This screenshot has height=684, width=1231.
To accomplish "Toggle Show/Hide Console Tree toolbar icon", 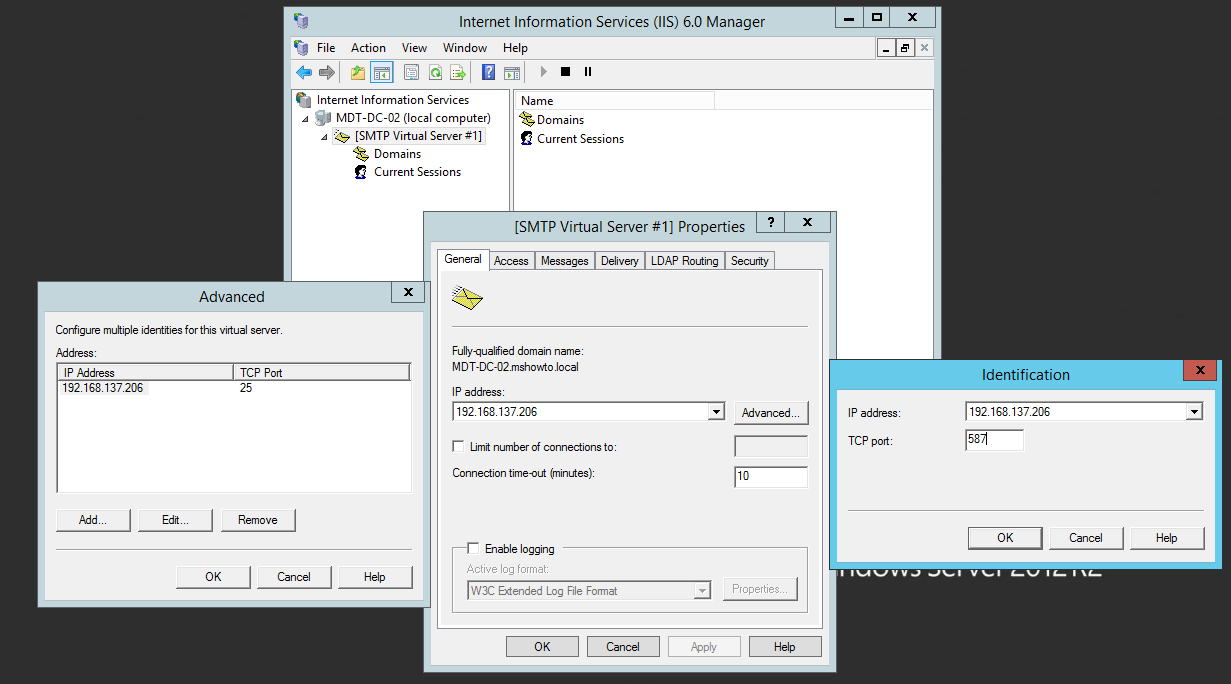I will point(381,72).
